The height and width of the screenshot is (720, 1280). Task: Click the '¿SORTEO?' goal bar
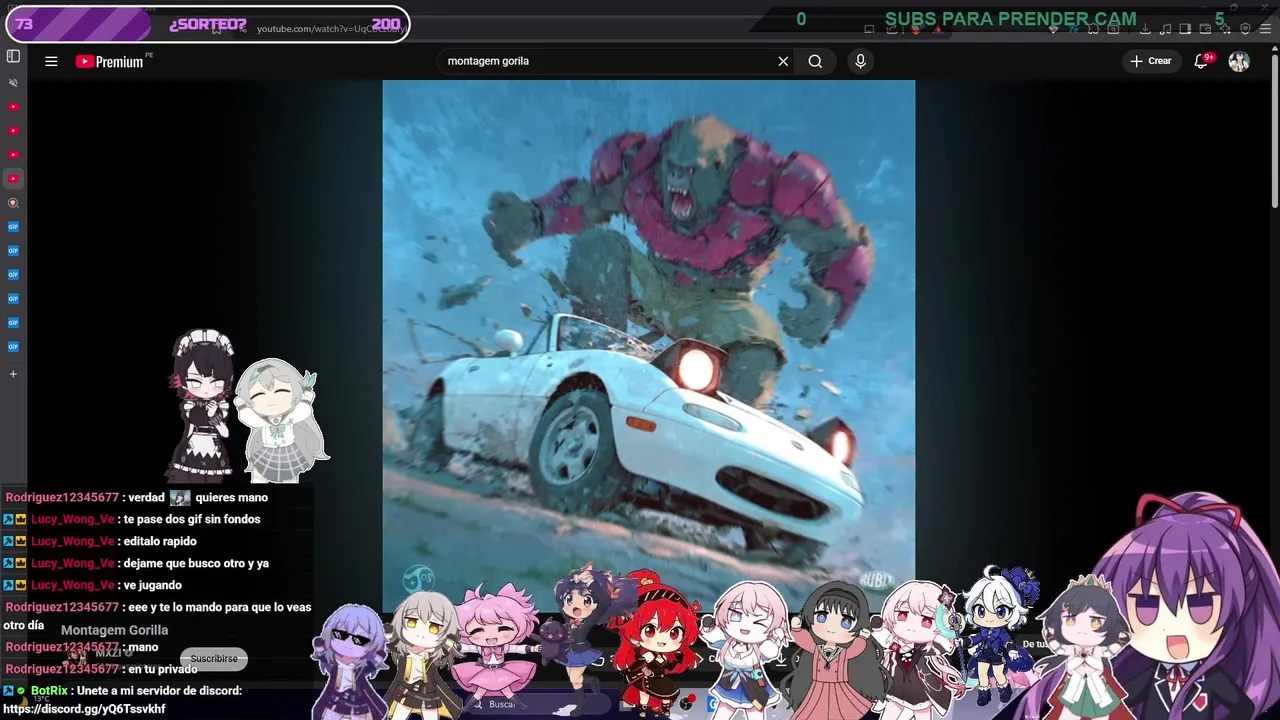click(x=208, y=24)
